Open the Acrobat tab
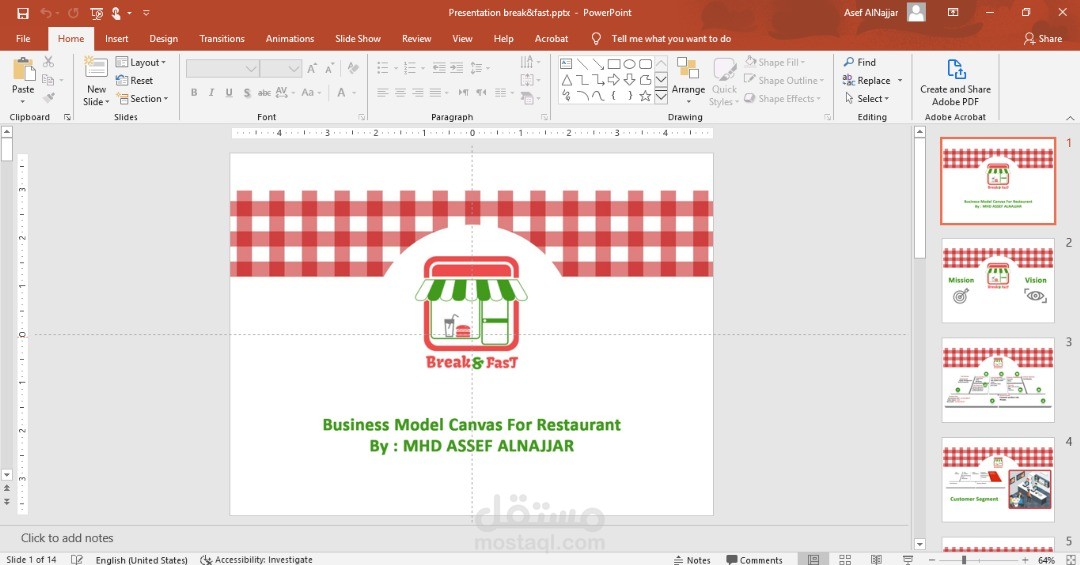The image size is (1080, 565). click(552, 39)
